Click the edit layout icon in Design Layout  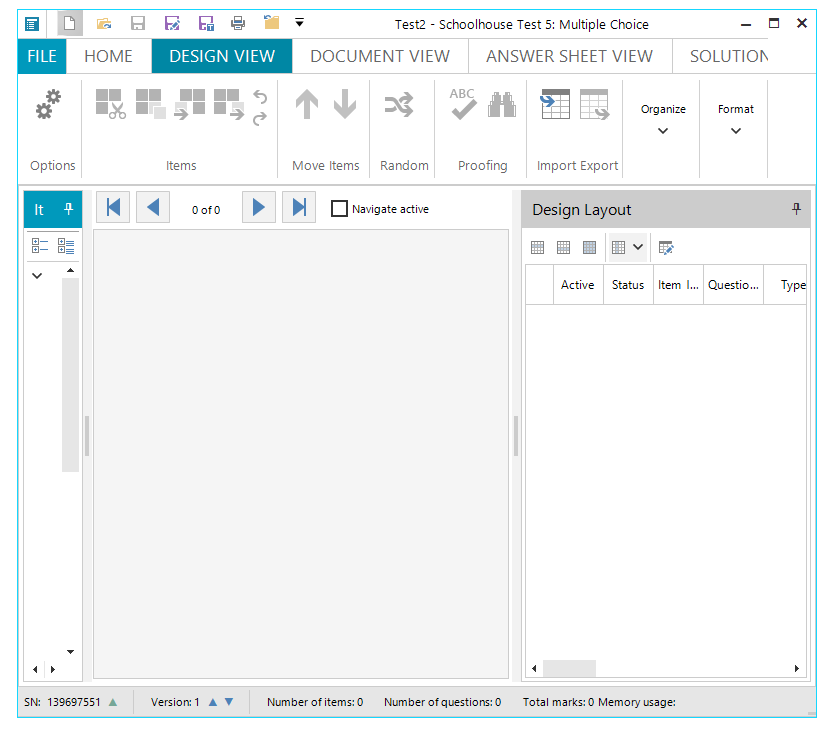[666, 247]
